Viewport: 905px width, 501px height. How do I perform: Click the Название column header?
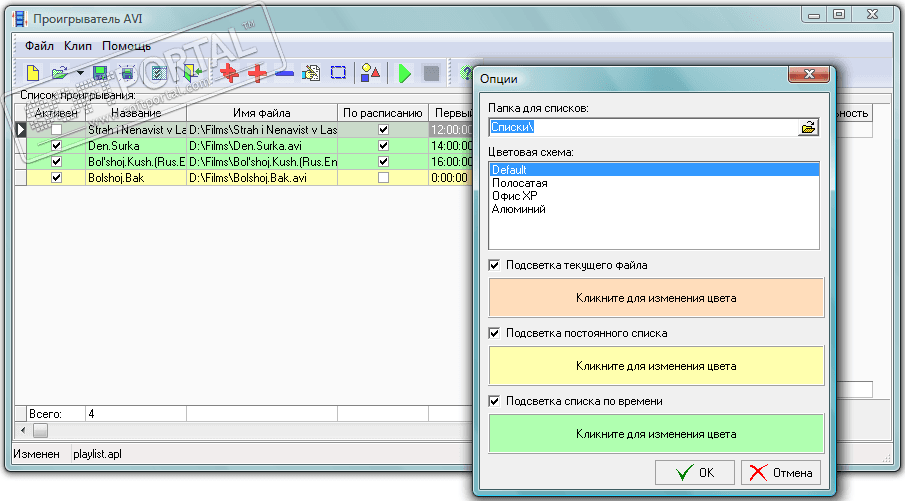click(136, 113)
